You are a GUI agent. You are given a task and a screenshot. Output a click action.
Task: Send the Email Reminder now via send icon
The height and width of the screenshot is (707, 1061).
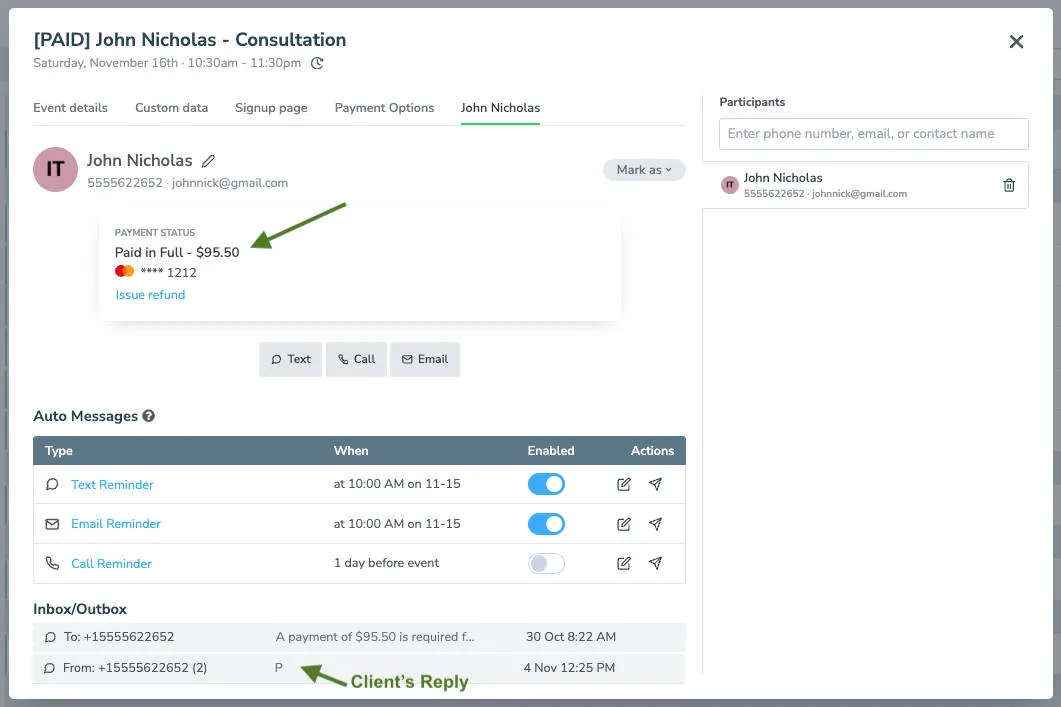pyautogui.click(x=656, y=523)
